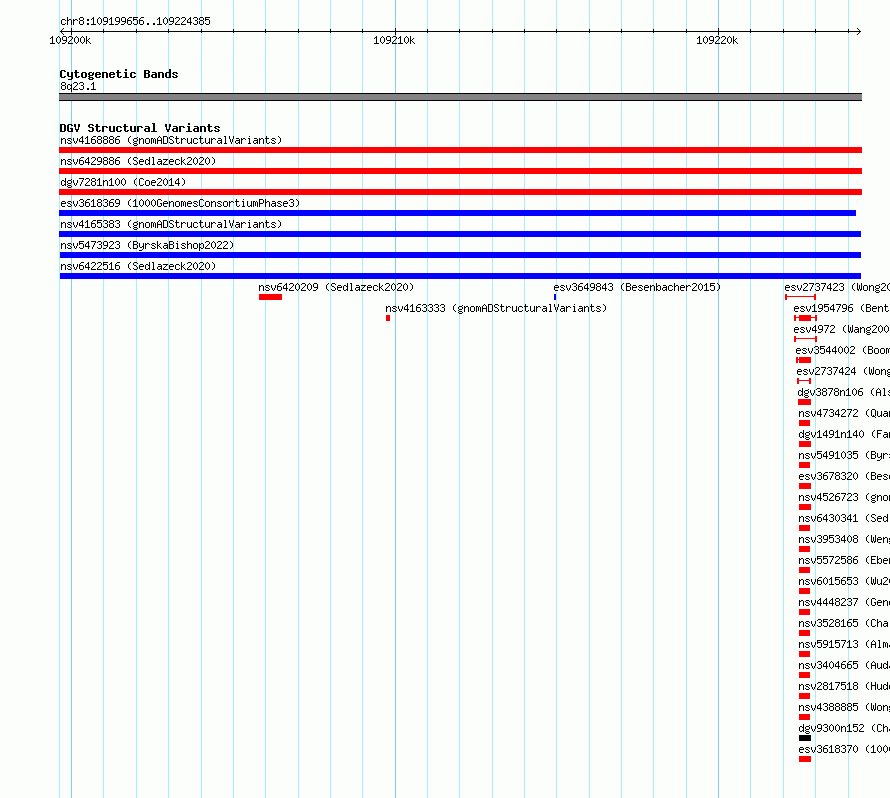Select the red glyph under nsv6420209

(270, 297)
